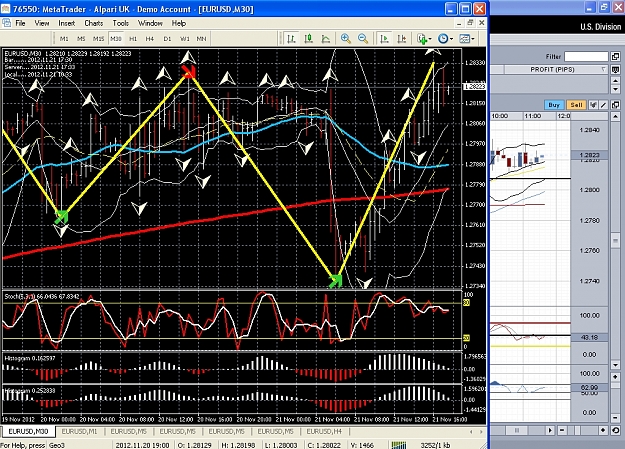Click right panel vertical scrollbar thumb
This screenshot has height=449, width=625.
click(615, 240)
